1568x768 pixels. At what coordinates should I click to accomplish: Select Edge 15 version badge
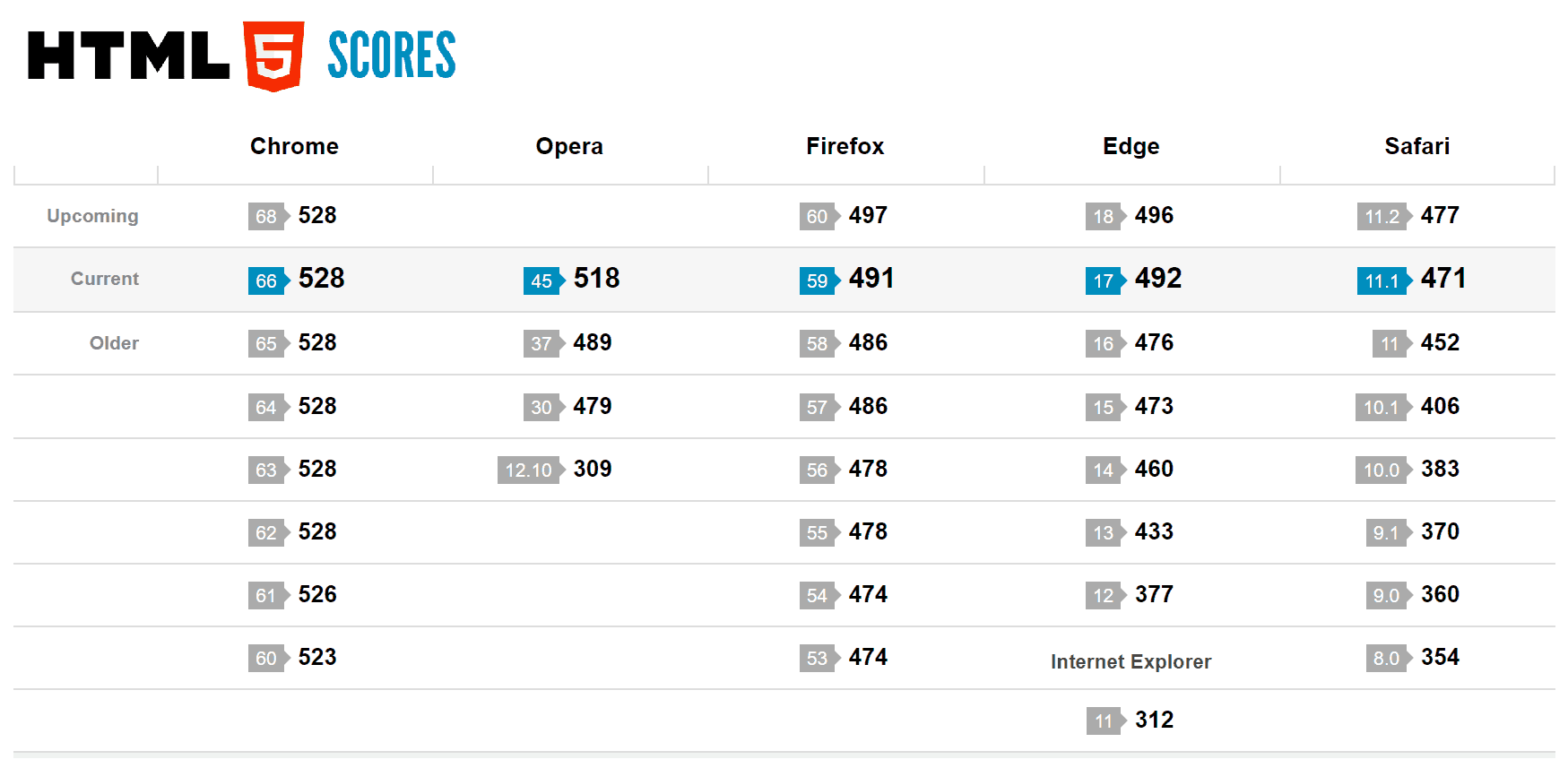point(1105,407)
